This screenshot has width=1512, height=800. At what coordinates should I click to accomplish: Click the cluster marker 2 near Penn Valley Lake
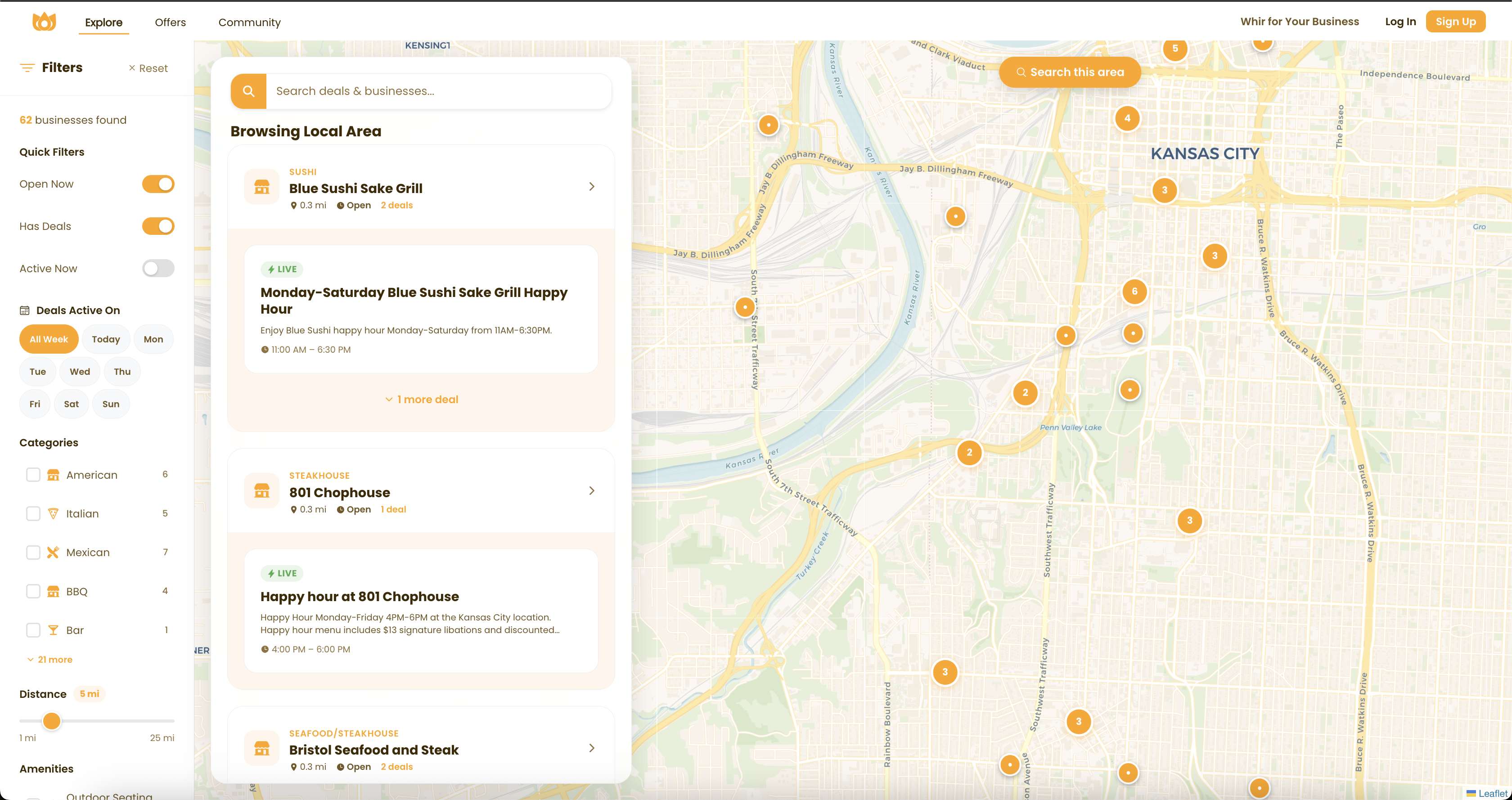coord(1026,393)
